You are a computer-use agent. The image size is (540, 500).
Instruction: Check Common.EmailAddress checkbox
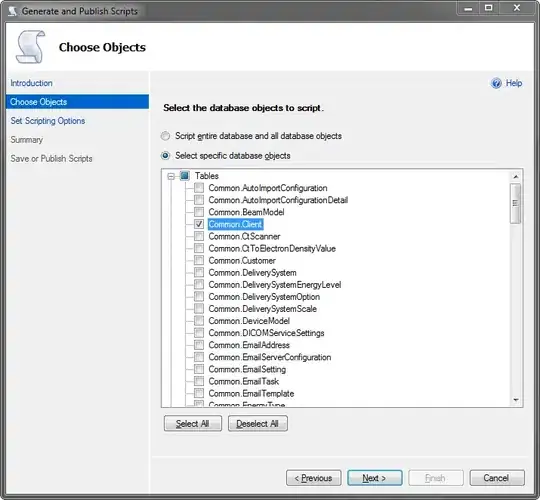pyautogui.click(x=199, y=345)
